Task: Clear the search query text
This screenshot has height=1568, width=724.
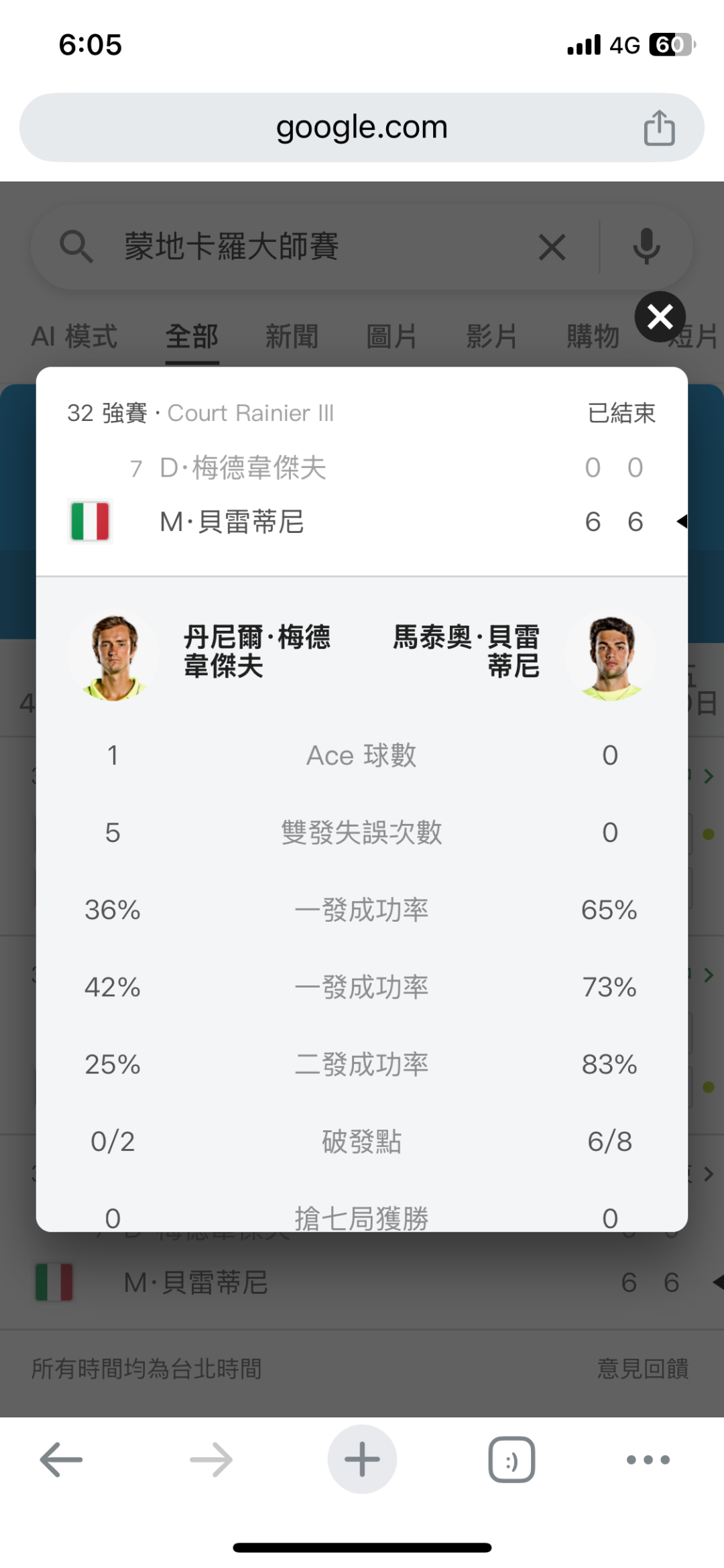Action: (x=552, y=247)
